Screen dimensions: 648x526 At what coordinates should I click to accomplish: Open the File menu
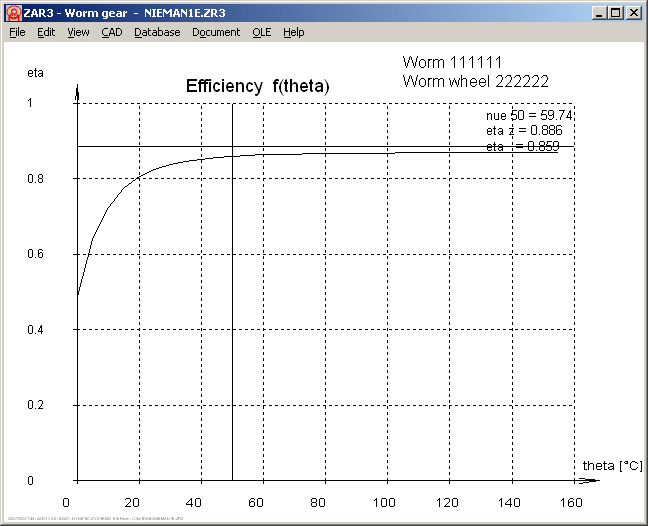[17, 32]
